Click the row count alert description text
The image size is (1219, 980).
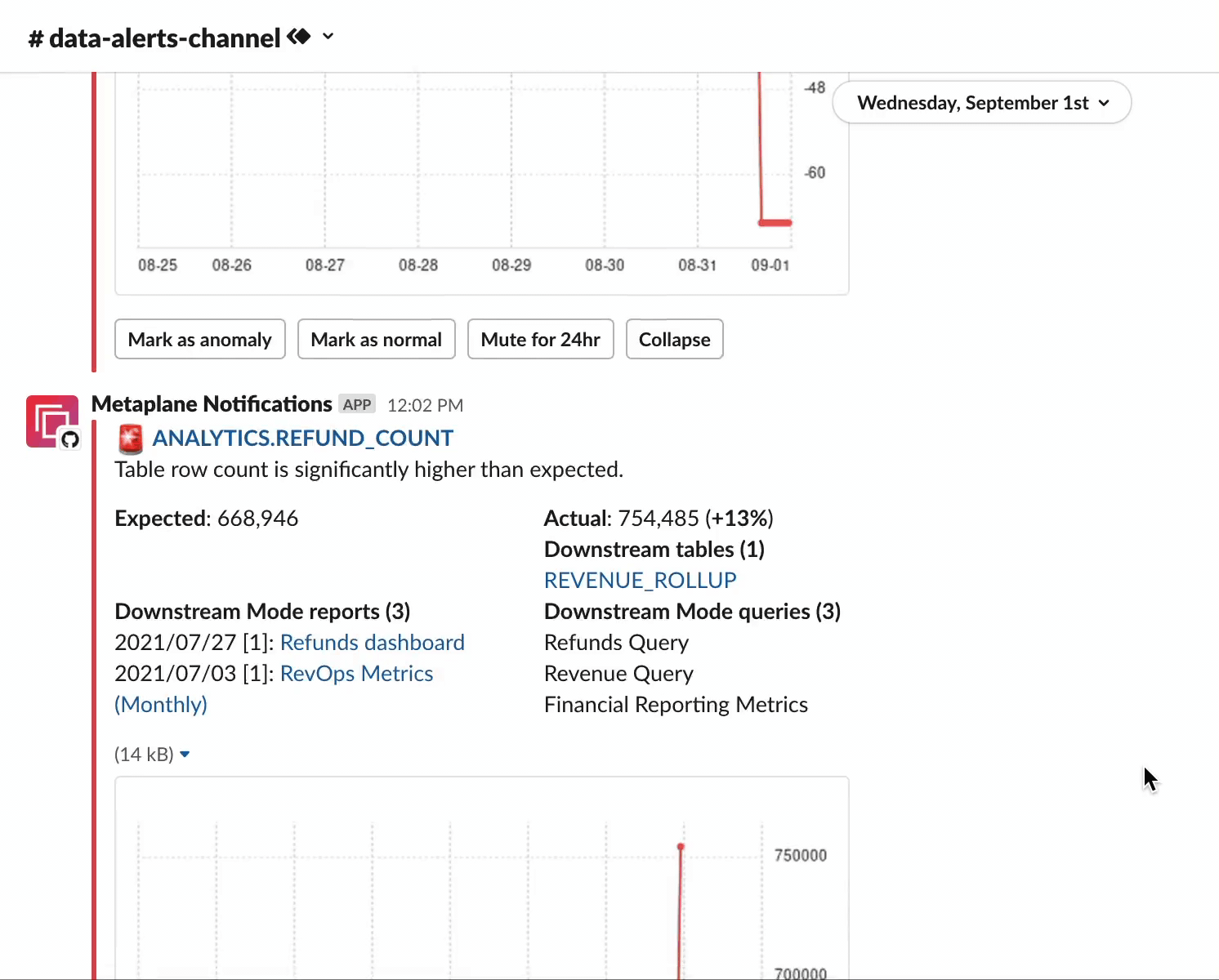tap(369, 470)
